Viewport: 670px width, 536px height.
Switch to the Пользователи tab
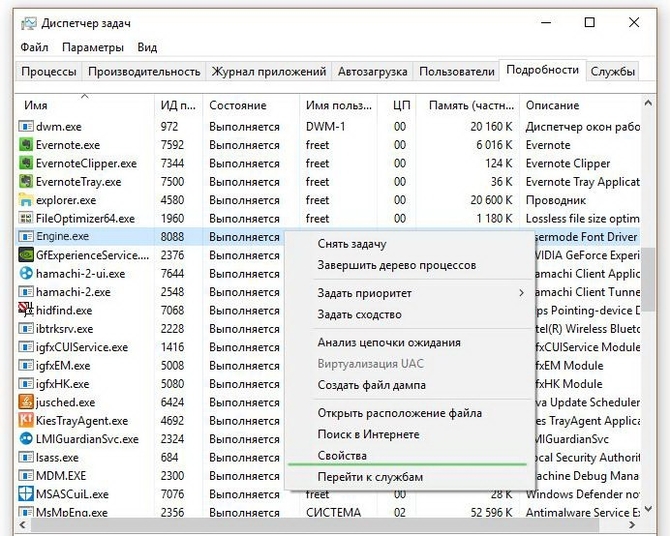456,71
